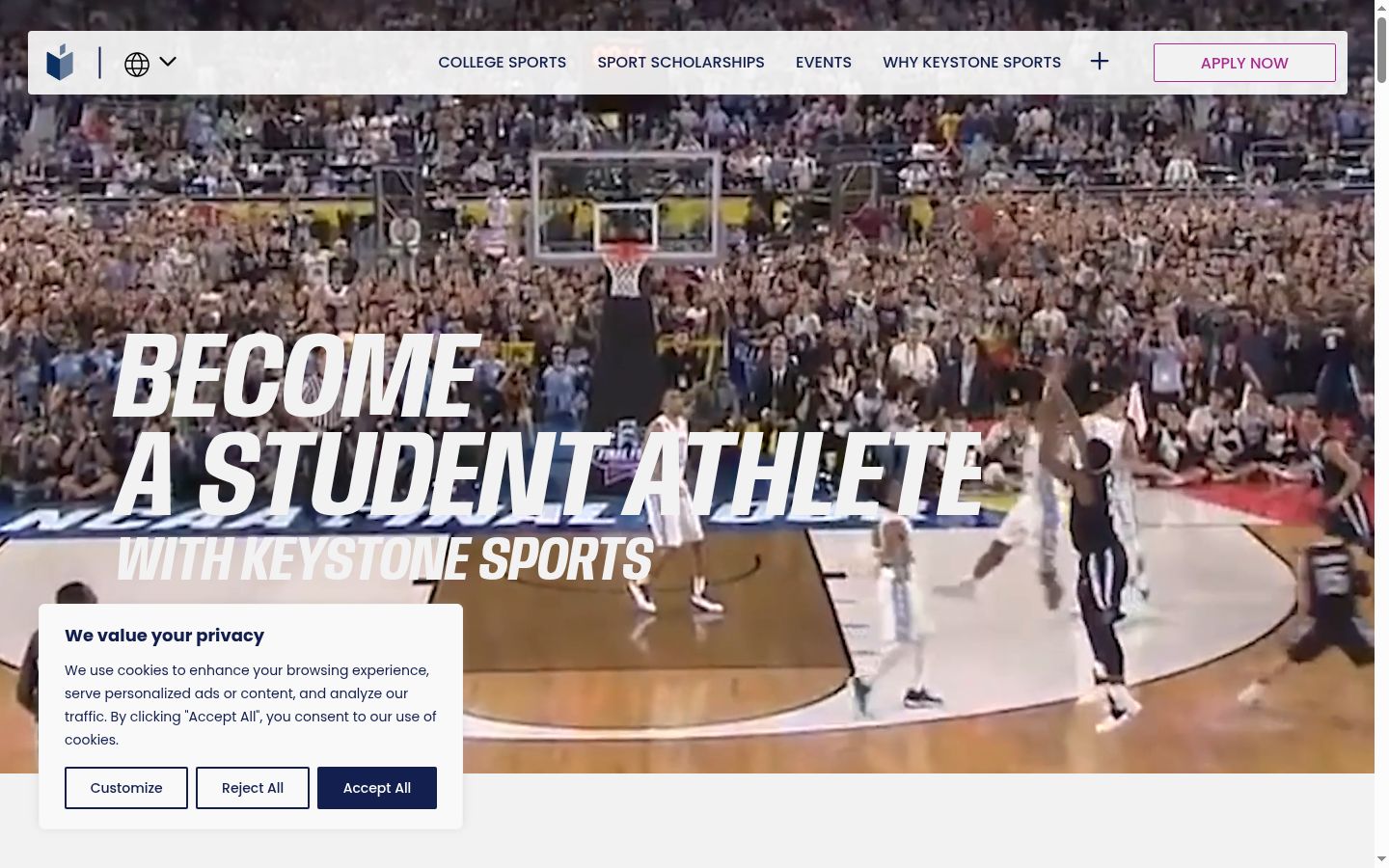This screenshot has width=1389, height=868.
Task: Open the College Sports menu
Action: click(502, 63)
